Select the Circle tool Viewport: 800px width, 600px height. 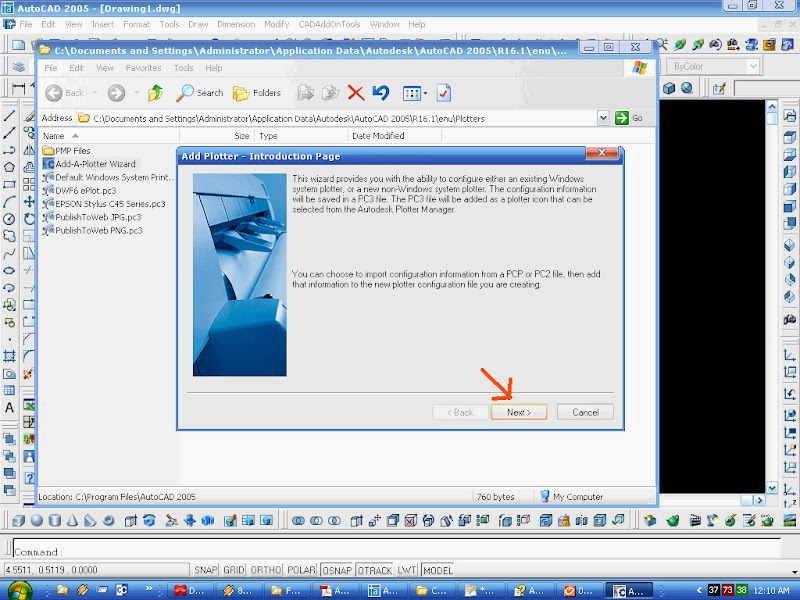9,219
